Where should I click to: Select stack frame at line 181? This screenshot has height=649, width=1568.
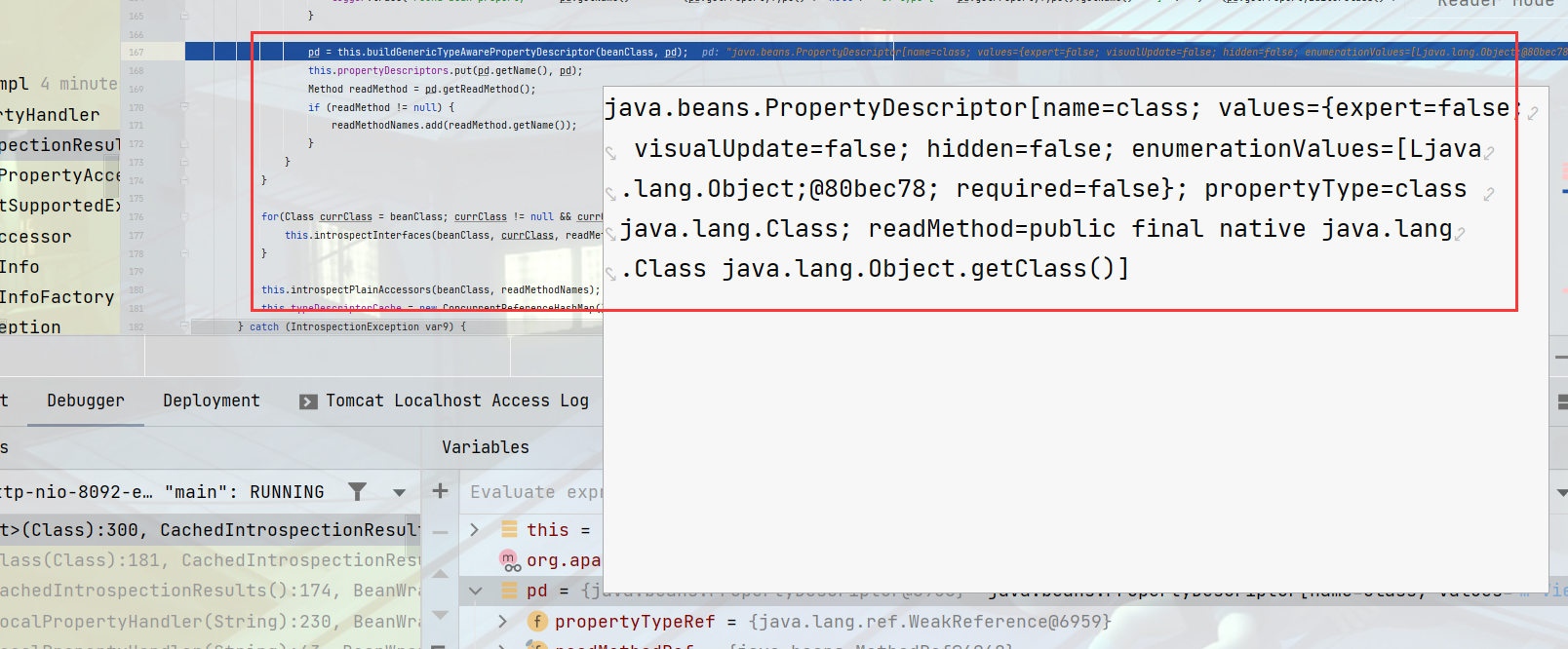[210, 560]
